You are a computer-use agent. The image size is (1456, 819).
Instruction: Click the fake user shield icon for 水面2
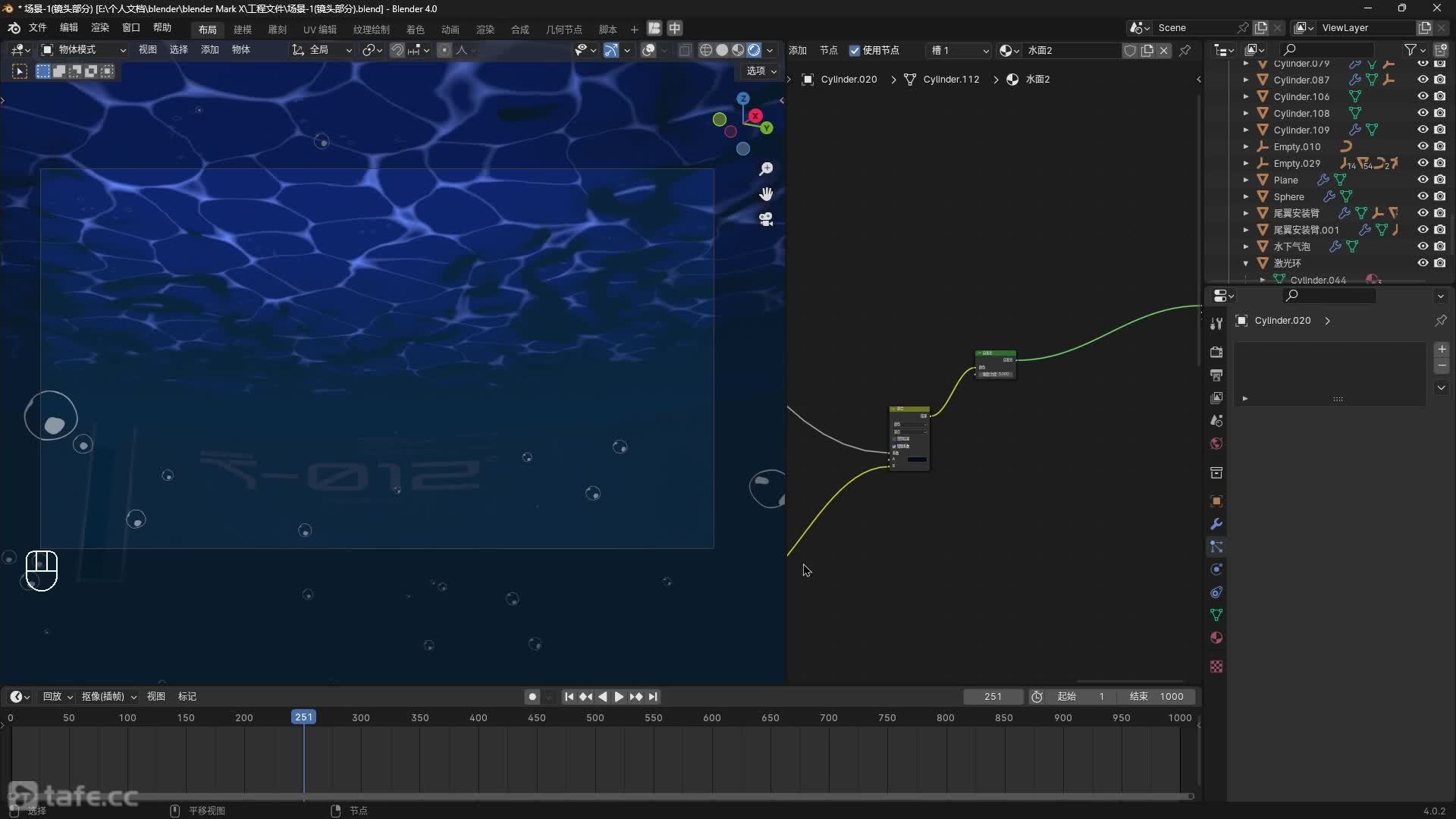click(1130, 51)
